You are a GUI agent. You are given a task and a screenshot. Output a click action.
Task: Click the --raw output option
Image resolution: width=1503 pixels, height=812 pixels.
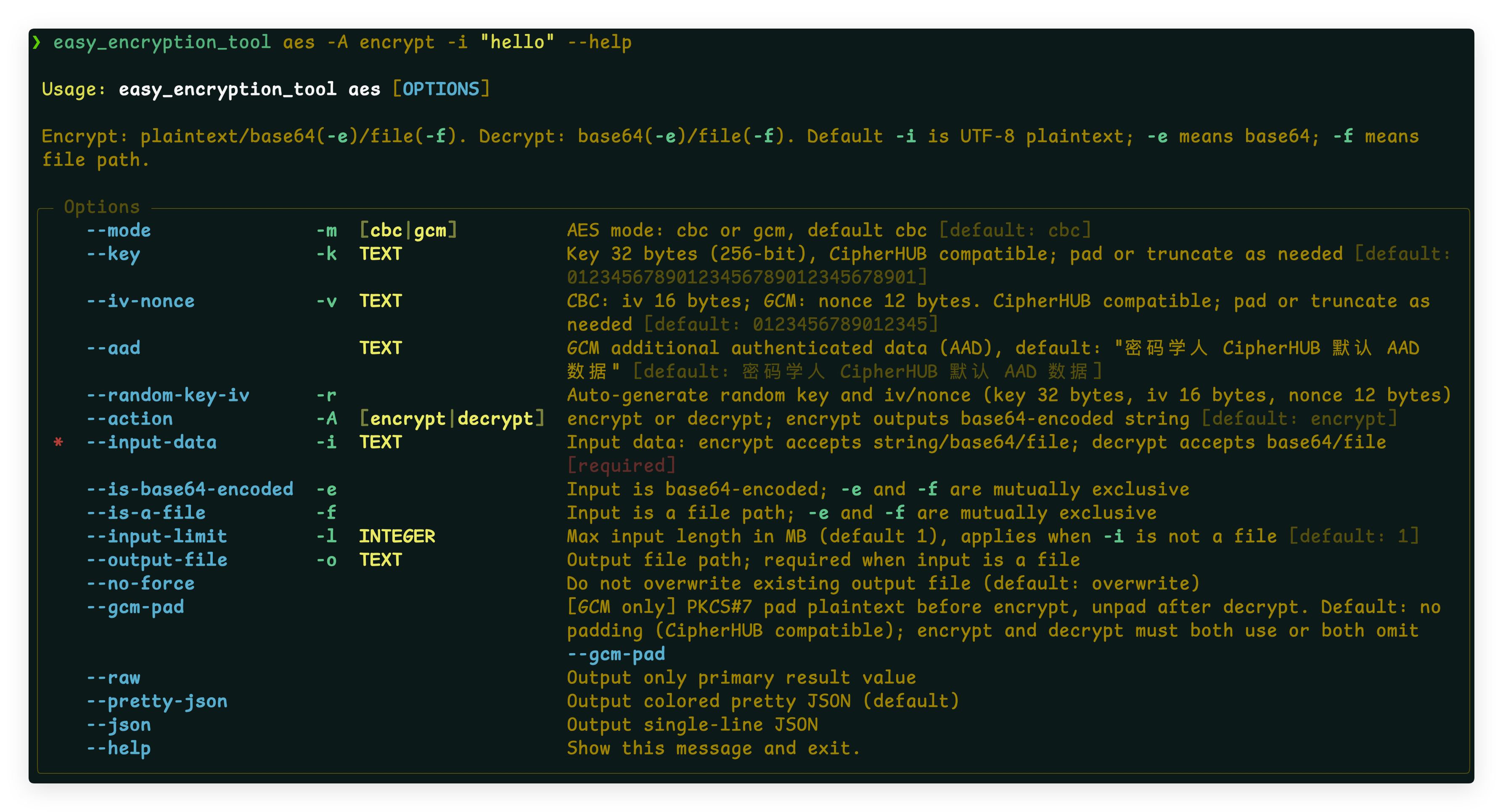tap(113, 678)
